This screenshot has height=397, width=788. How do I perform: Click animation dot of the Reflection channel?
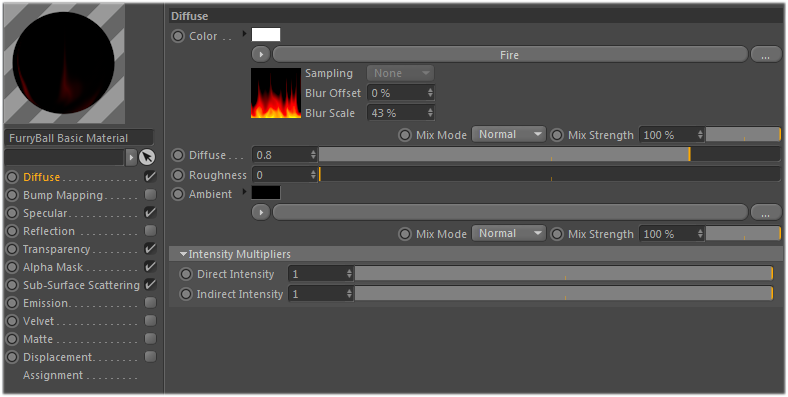coord(12,231)
